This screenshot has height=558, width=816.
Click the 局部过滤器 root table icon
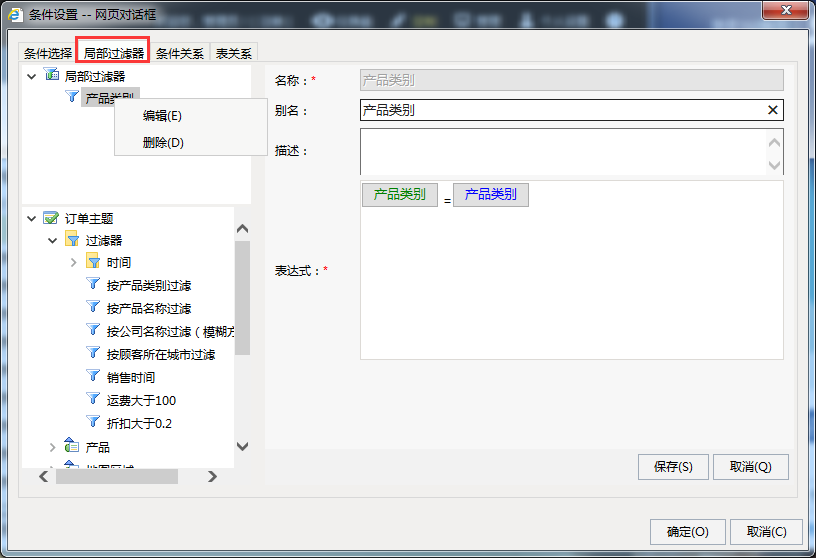52,74
